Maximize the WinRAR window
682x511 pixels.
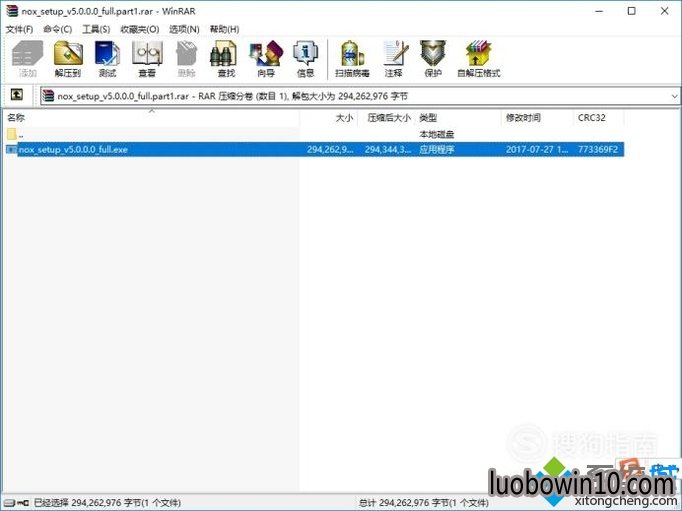[632, 11]
